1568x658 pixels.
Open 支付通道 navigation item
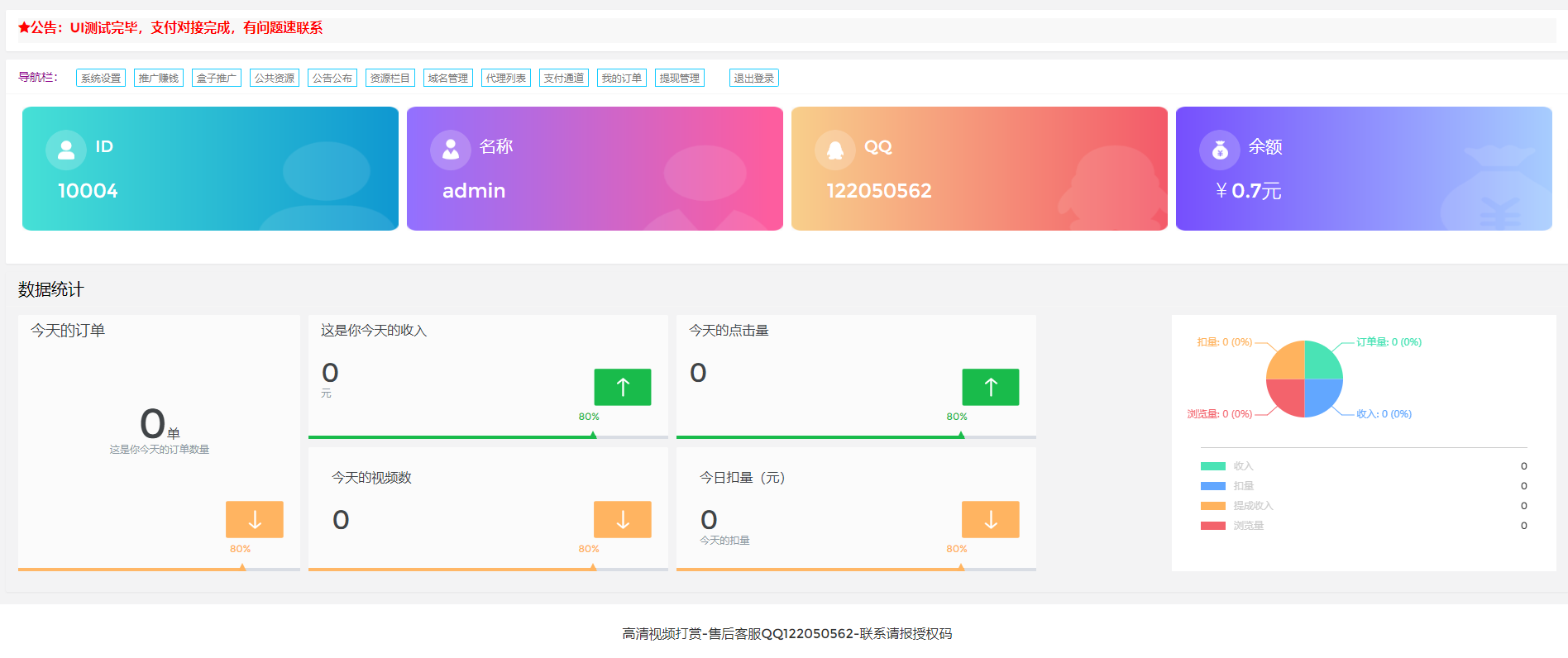click(564, 78)
